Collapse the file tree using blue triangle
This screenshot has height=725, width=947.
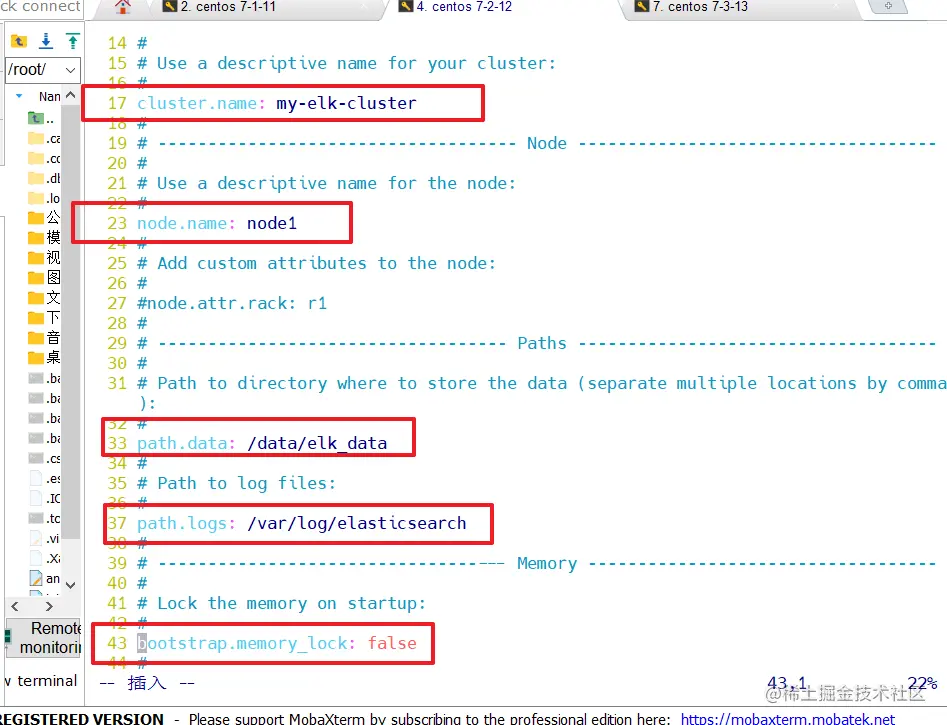pos(19,96)
